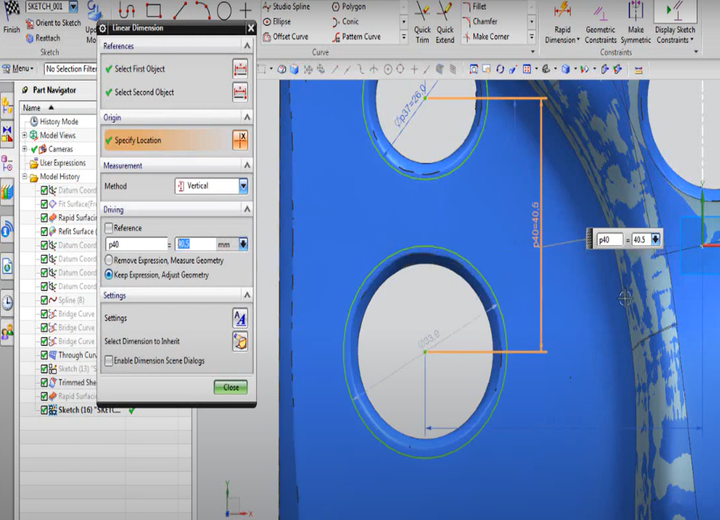Toggle the Sketch (16) feature checkbox

tap(44, 410)
